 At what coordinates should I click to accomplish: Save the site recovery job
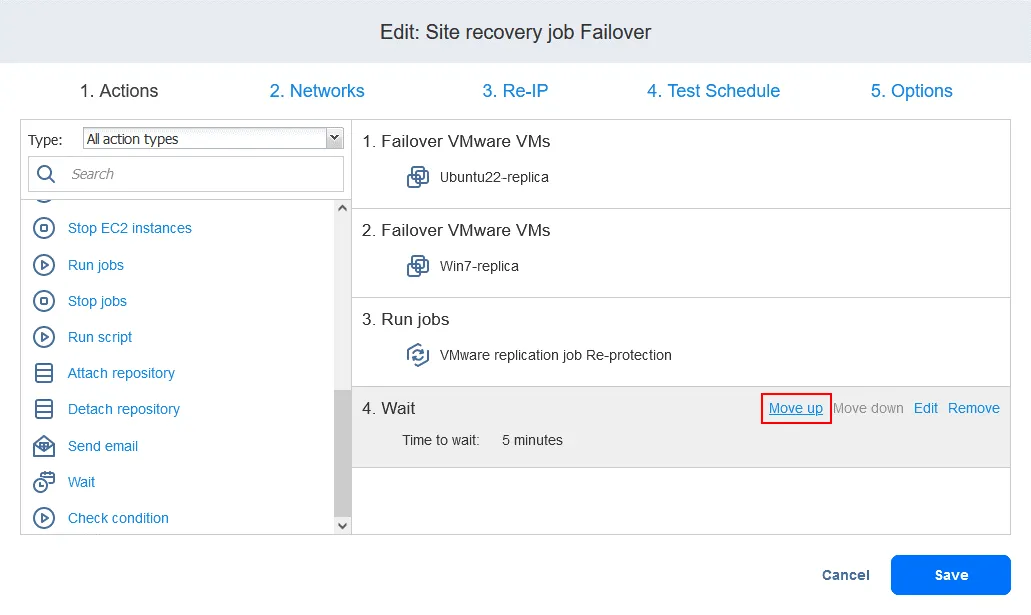click(950, 575)
